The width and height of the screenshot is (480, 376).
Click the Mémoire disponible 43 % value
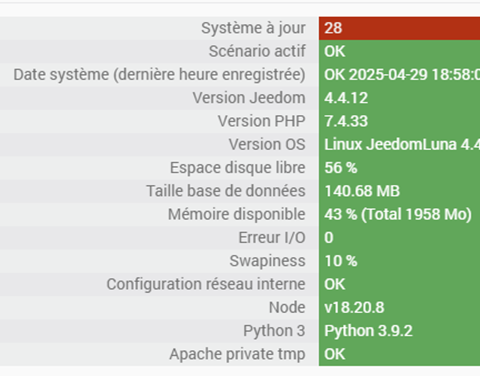(399, 214)
